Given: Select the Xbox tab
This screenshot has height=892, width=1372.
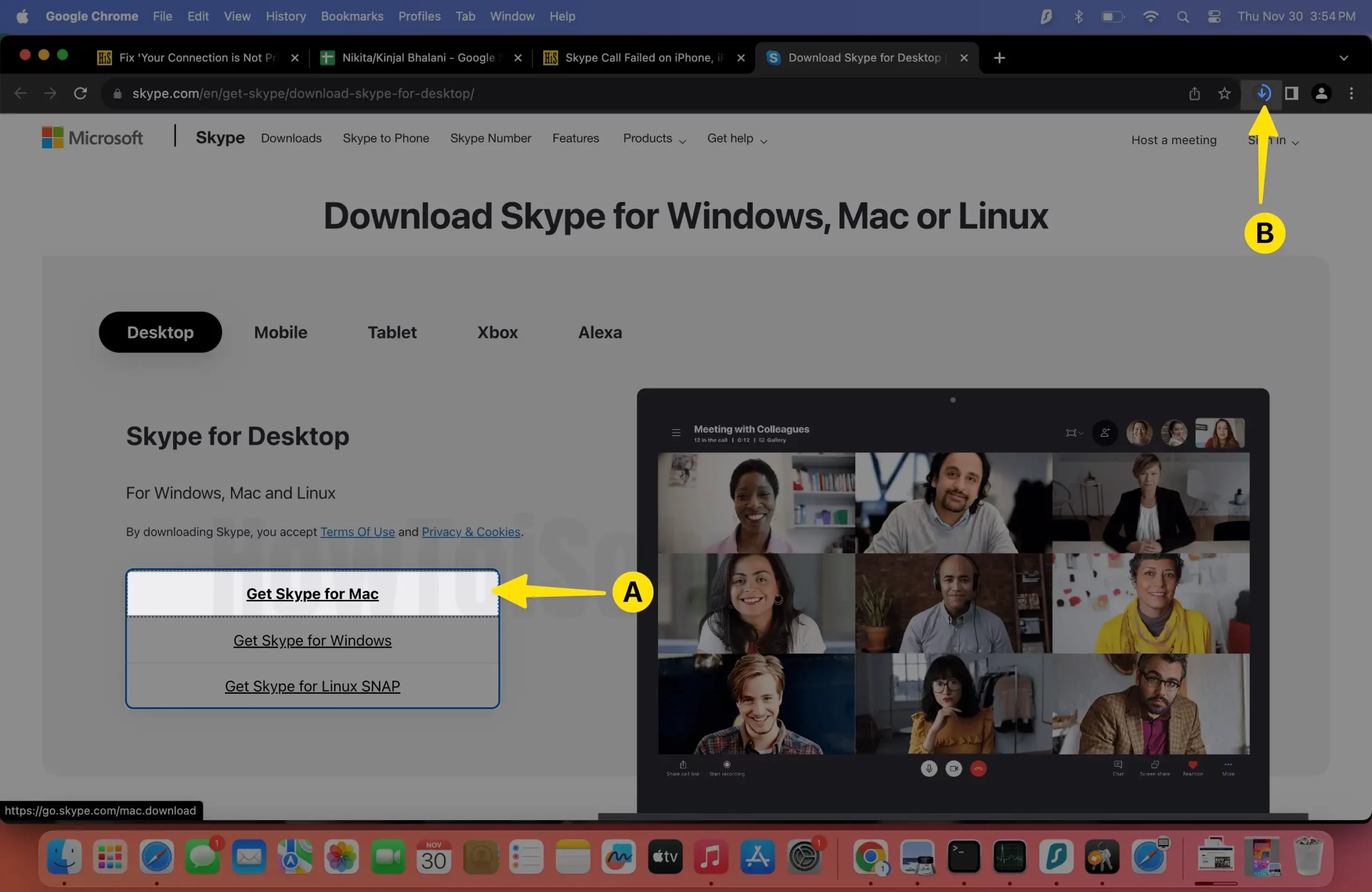Looking at the screenshot, I should click(497, 333).
